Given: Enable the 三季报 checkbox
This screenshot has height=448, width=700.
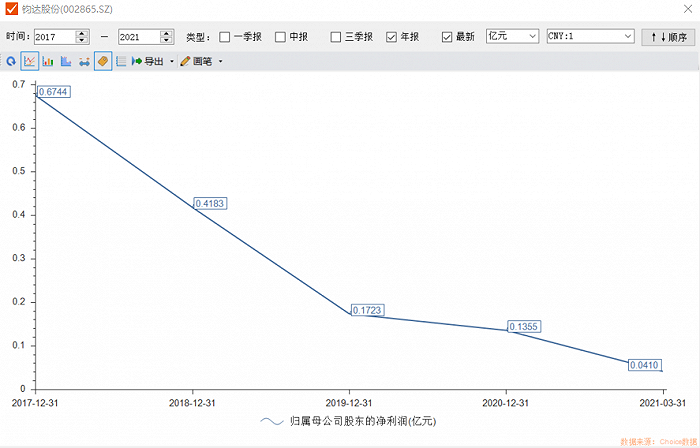Looking at the screenshot, I should [x=336, y=37].
